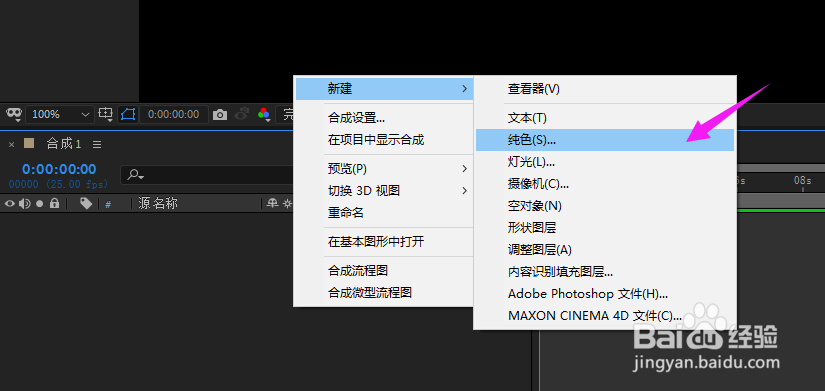
Task: Click the solo dot column header icon
Action: 39,204
